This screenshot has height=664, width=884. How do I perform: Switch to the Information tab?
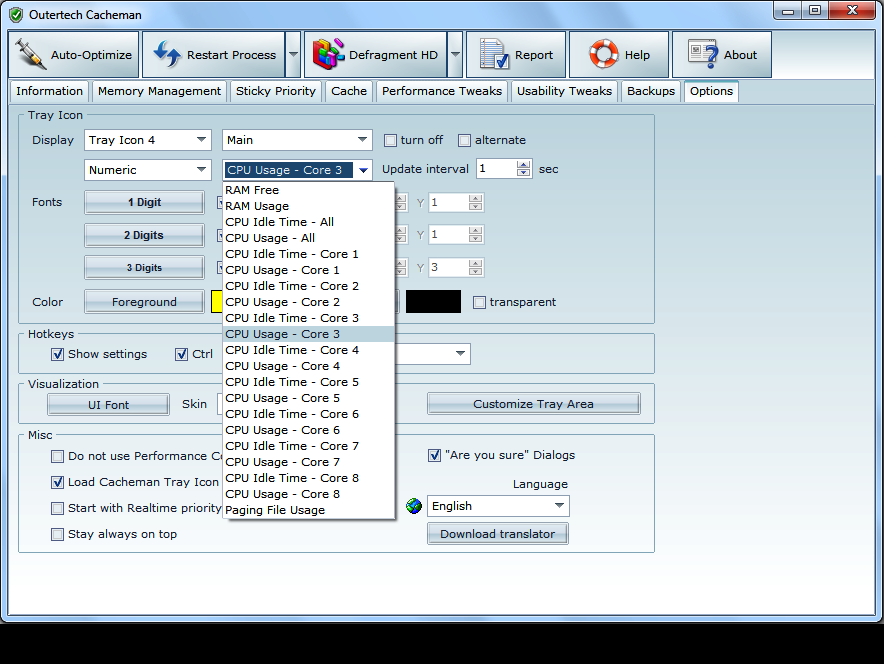(49, 91)
